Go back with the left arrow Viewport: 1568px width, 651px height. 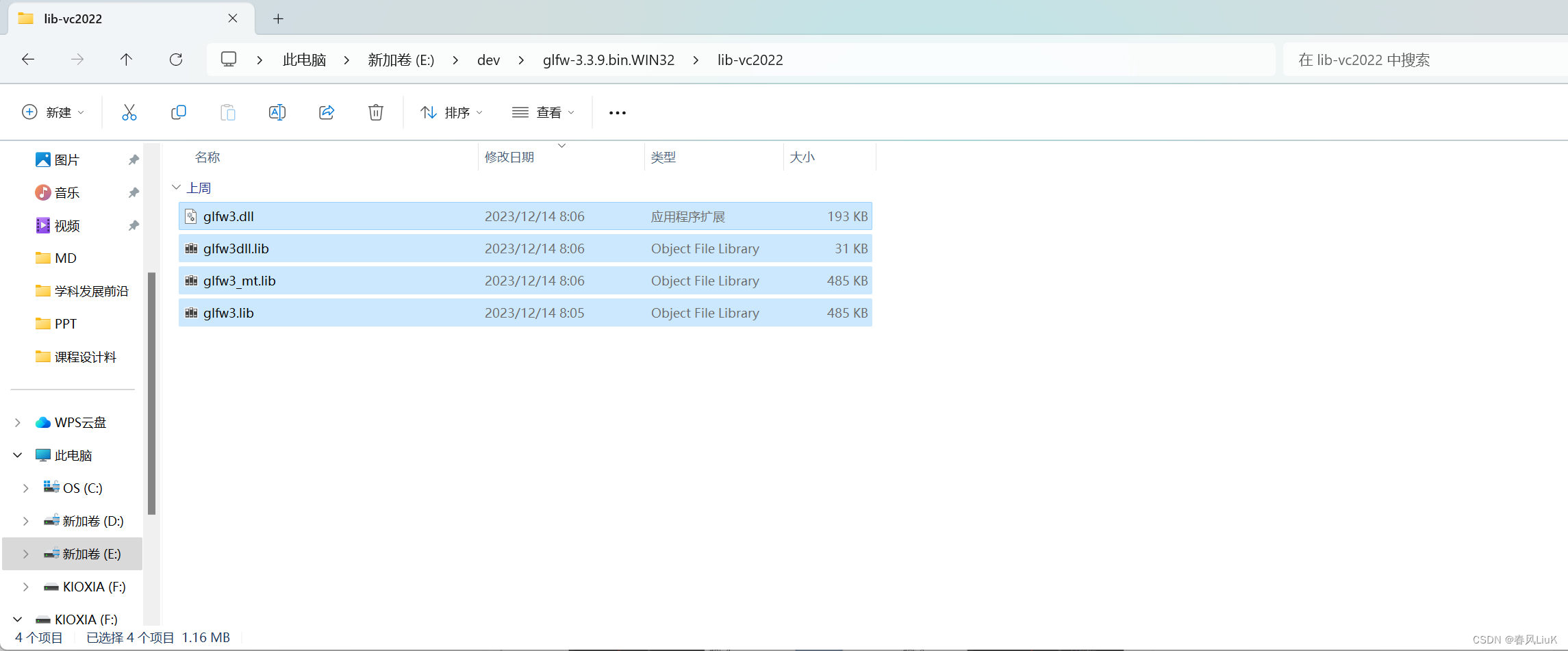pyautogui.click(x=28, y=60)
